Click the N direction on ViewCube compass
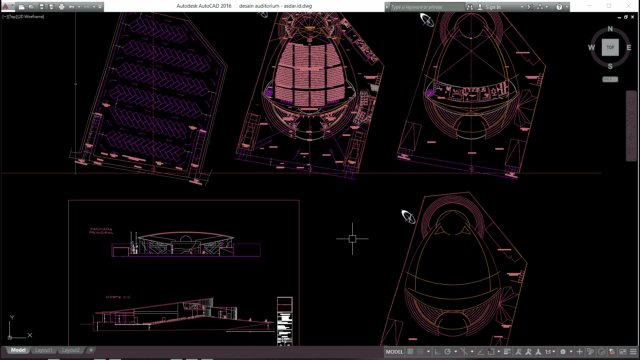This screenshot has width=640, height=360. pyautogui.click(x=610, y=29)
